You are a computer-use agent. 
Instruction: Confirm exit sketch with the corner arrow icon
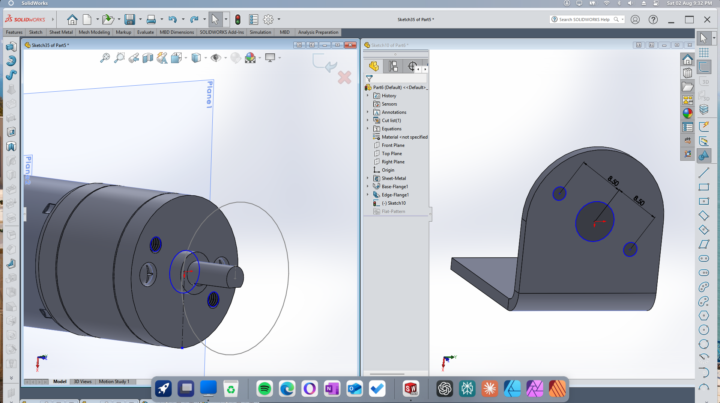[325, 62]
